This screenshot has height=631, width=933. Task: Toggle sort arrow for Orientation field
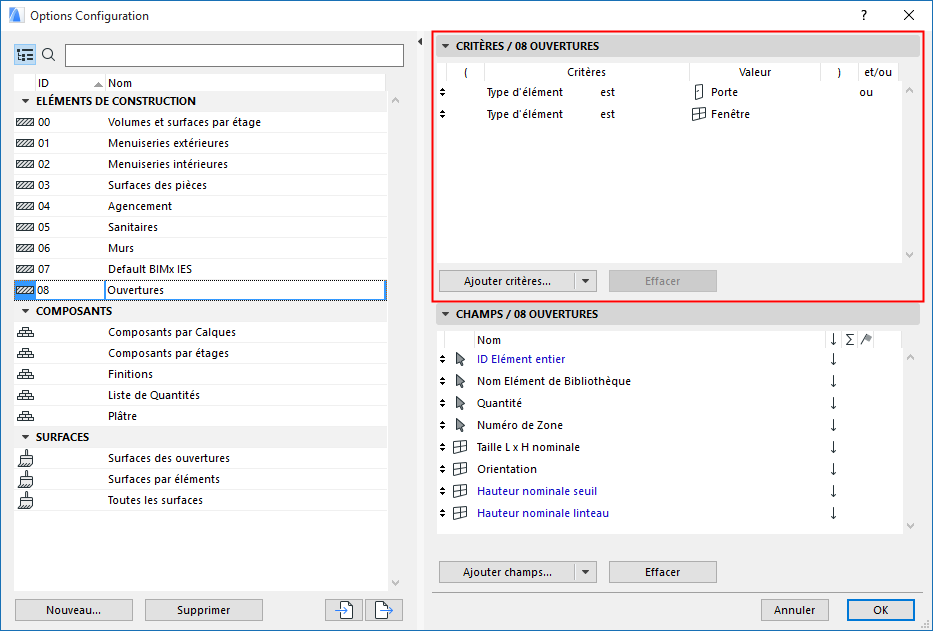coord(833,469)
